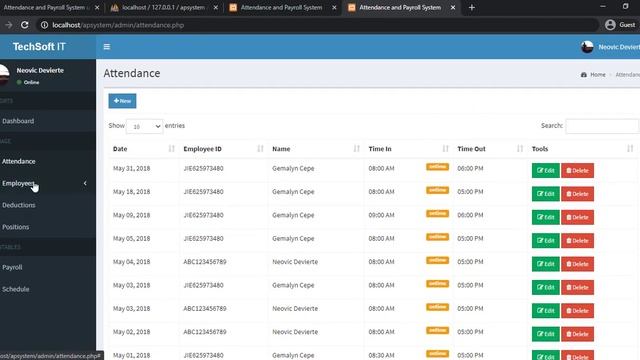Delete the May 04, 2018 attendance row

[x=577, y=264]
